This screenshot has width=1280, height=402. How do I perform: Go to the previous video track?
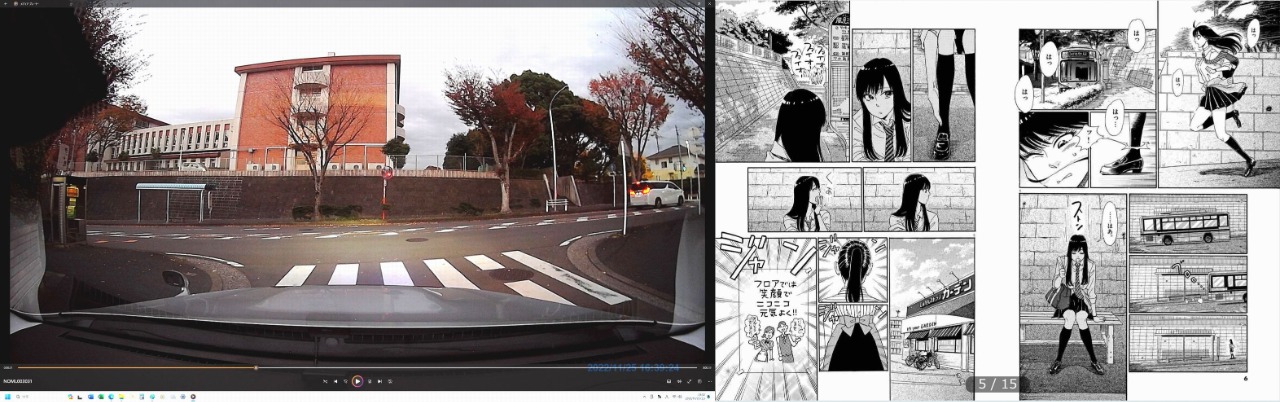click(336, 381)
